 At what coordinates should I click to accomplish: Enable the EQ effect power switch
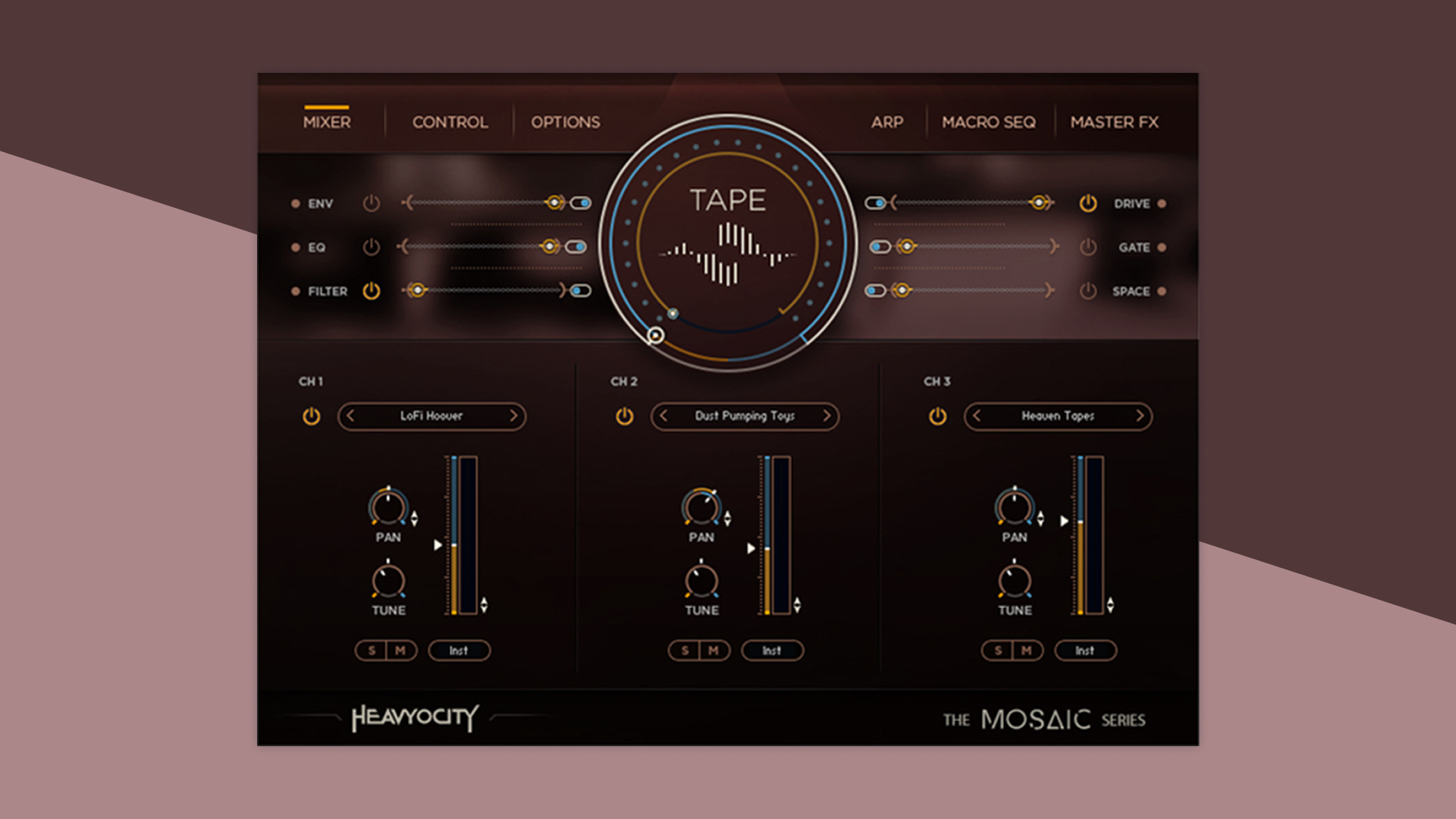pyautogui.click(x=372, y=247)
